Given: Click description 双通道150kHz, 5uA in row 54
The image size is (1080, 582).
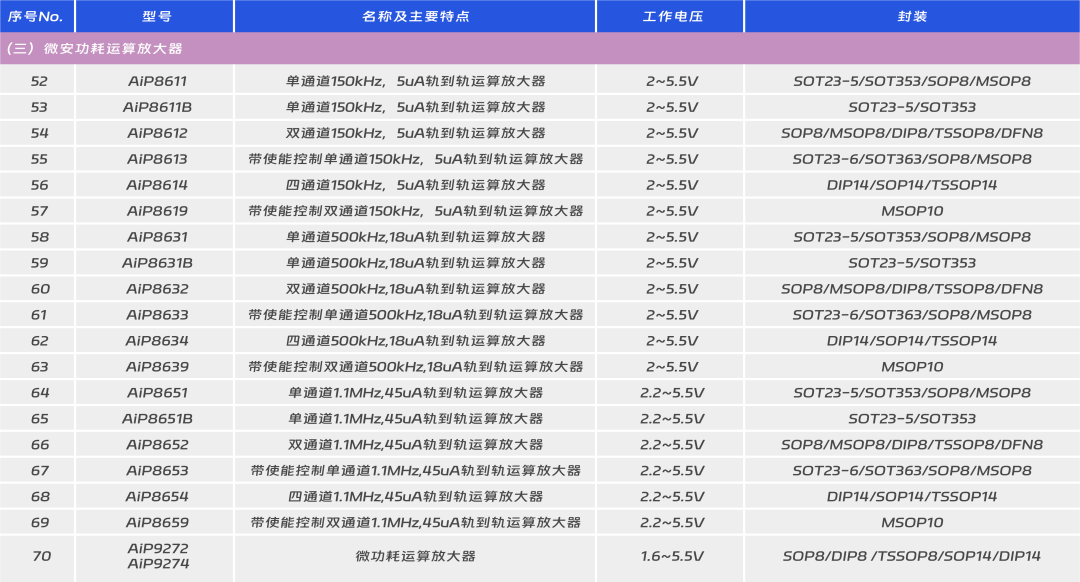Looking at the screenshot, I should click(415, 133).
